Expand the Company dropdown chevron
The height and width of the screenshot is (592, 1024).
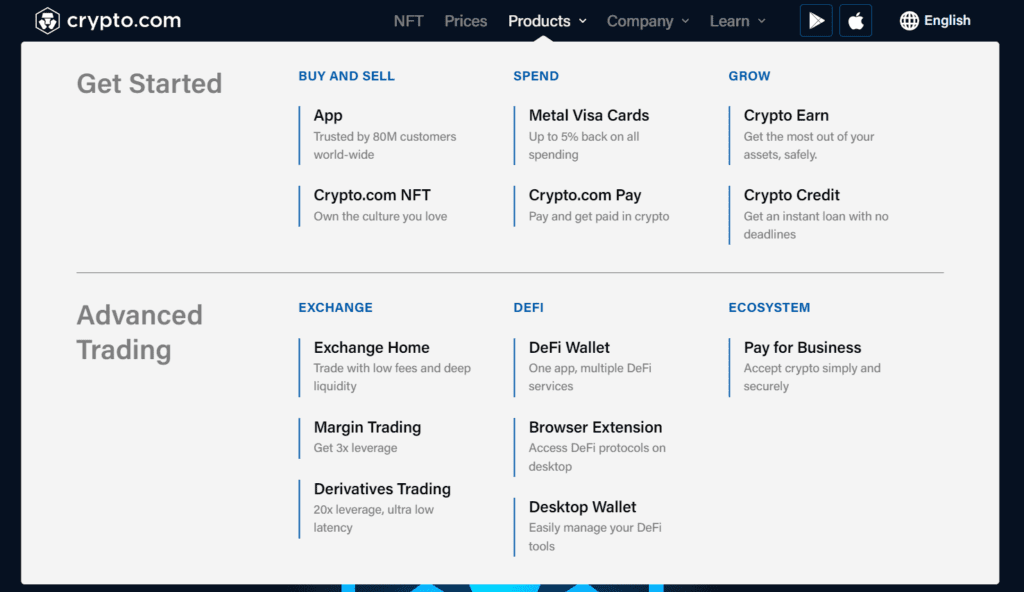coord(685,21)
